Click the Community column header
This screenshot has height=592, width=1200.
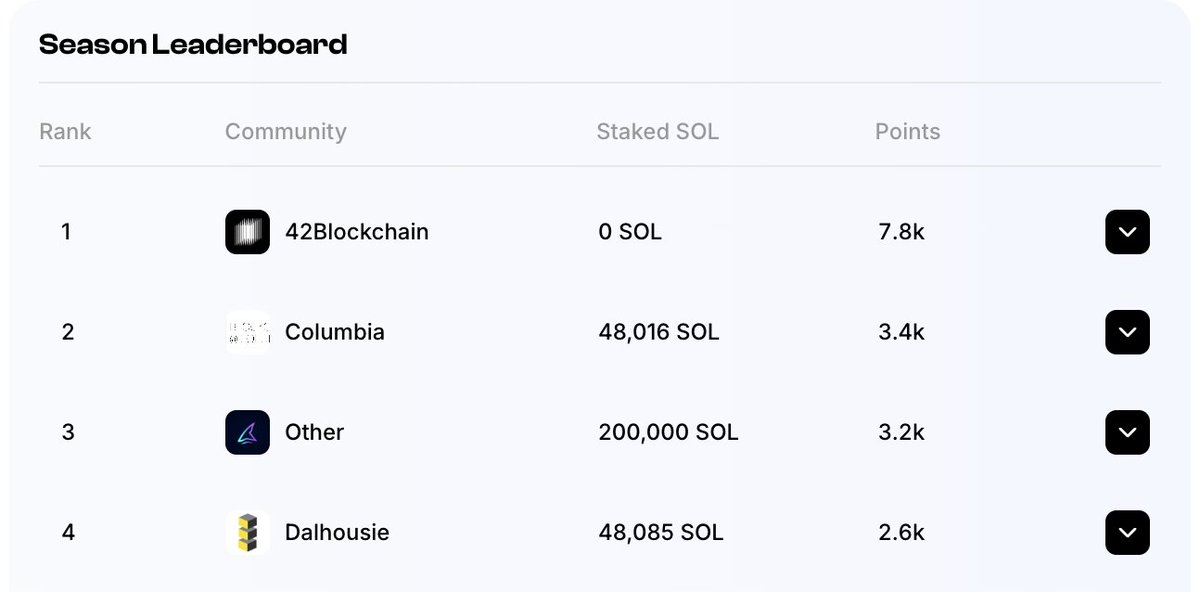point(285,131)
